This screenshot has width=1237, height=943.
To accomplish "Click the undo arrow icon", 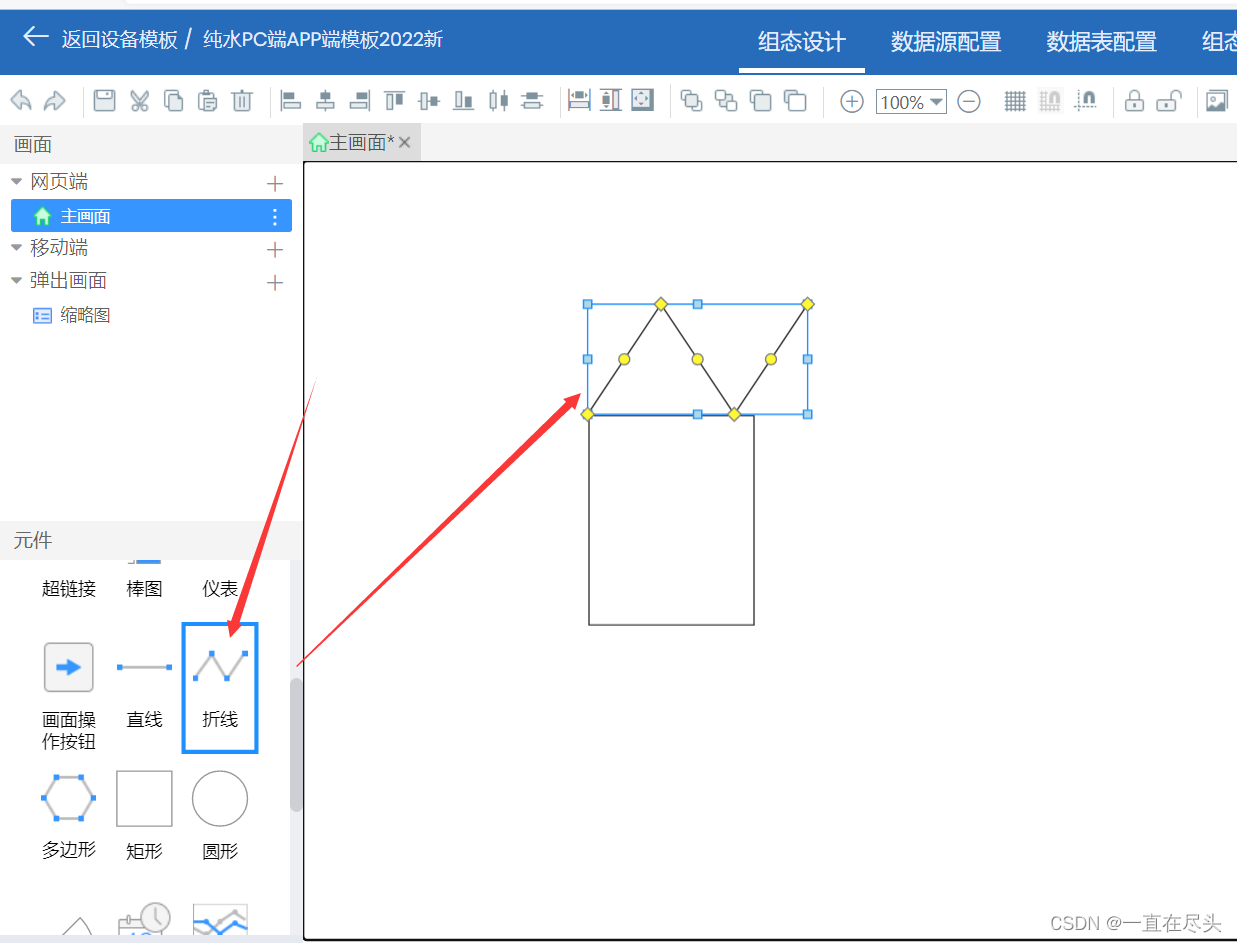I will tap(21, 101).
